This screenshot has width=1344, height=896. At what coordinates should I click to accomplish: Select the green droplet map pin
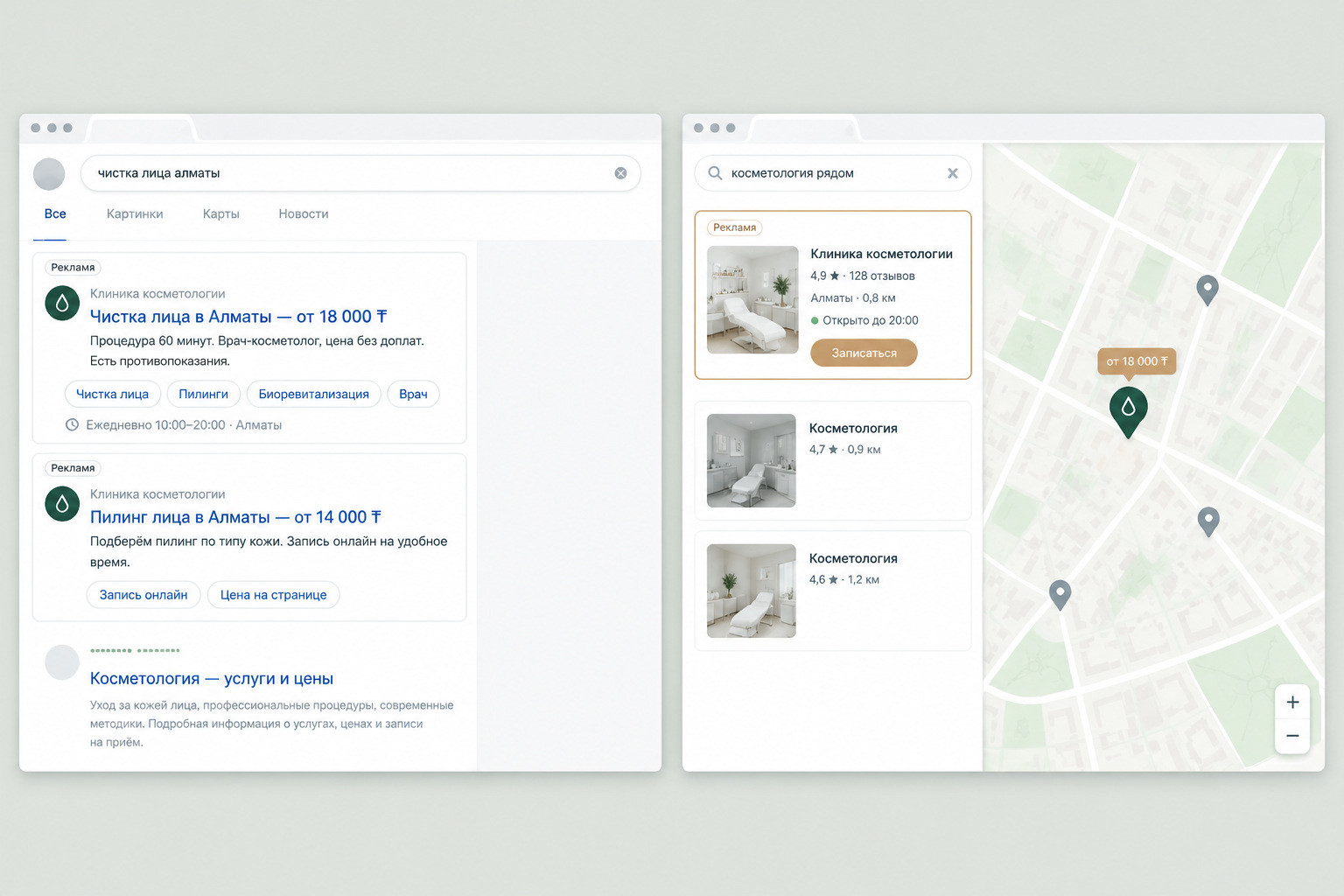point(1129,410)
